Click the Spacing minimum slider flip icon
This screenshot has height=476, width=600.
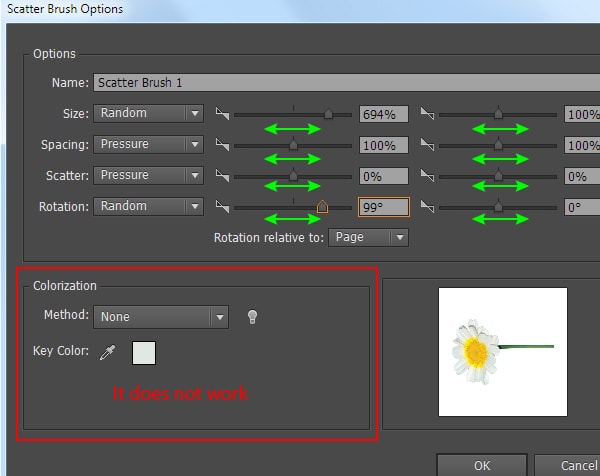click(222, 144)
